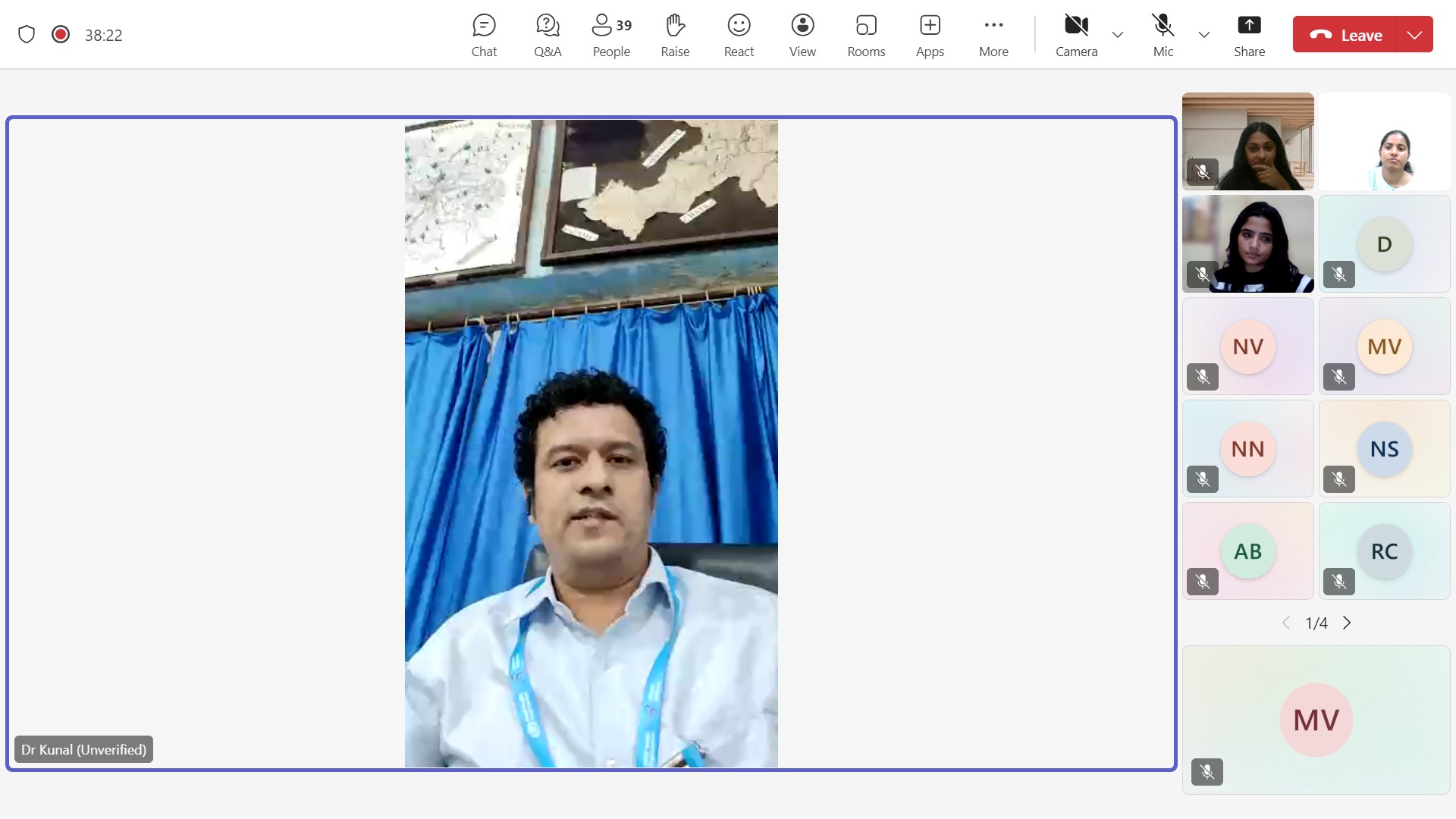
Task: Leave the meeting
Action: pos(1345,35)
